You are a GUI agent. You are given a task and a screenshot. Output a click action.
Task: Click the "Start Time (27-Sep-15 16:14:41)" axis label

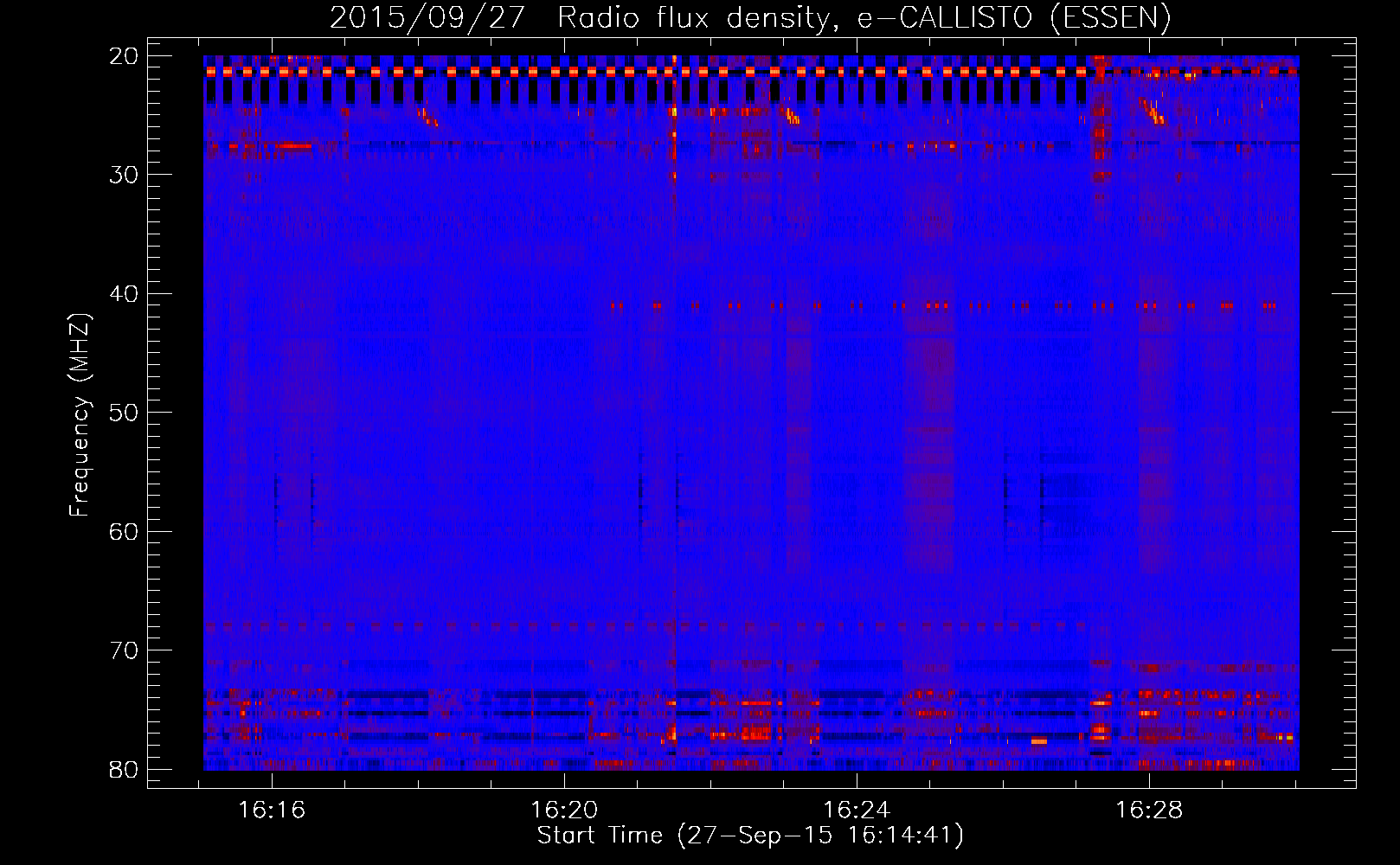[x=750, y=836]
